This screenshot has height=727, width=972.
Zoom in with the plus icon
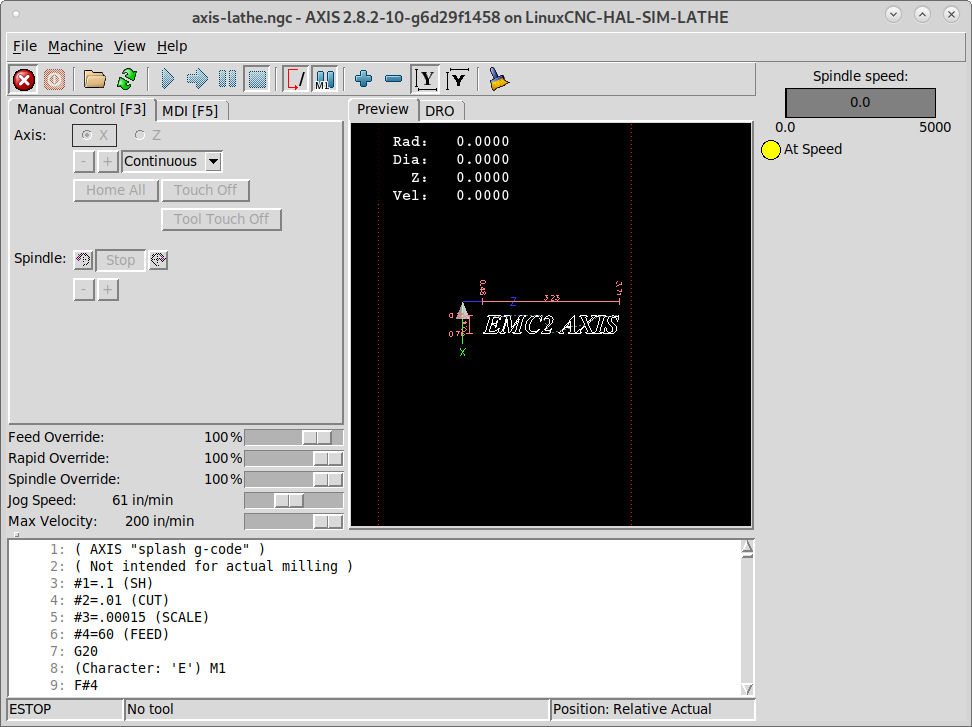tap(364, 79)
